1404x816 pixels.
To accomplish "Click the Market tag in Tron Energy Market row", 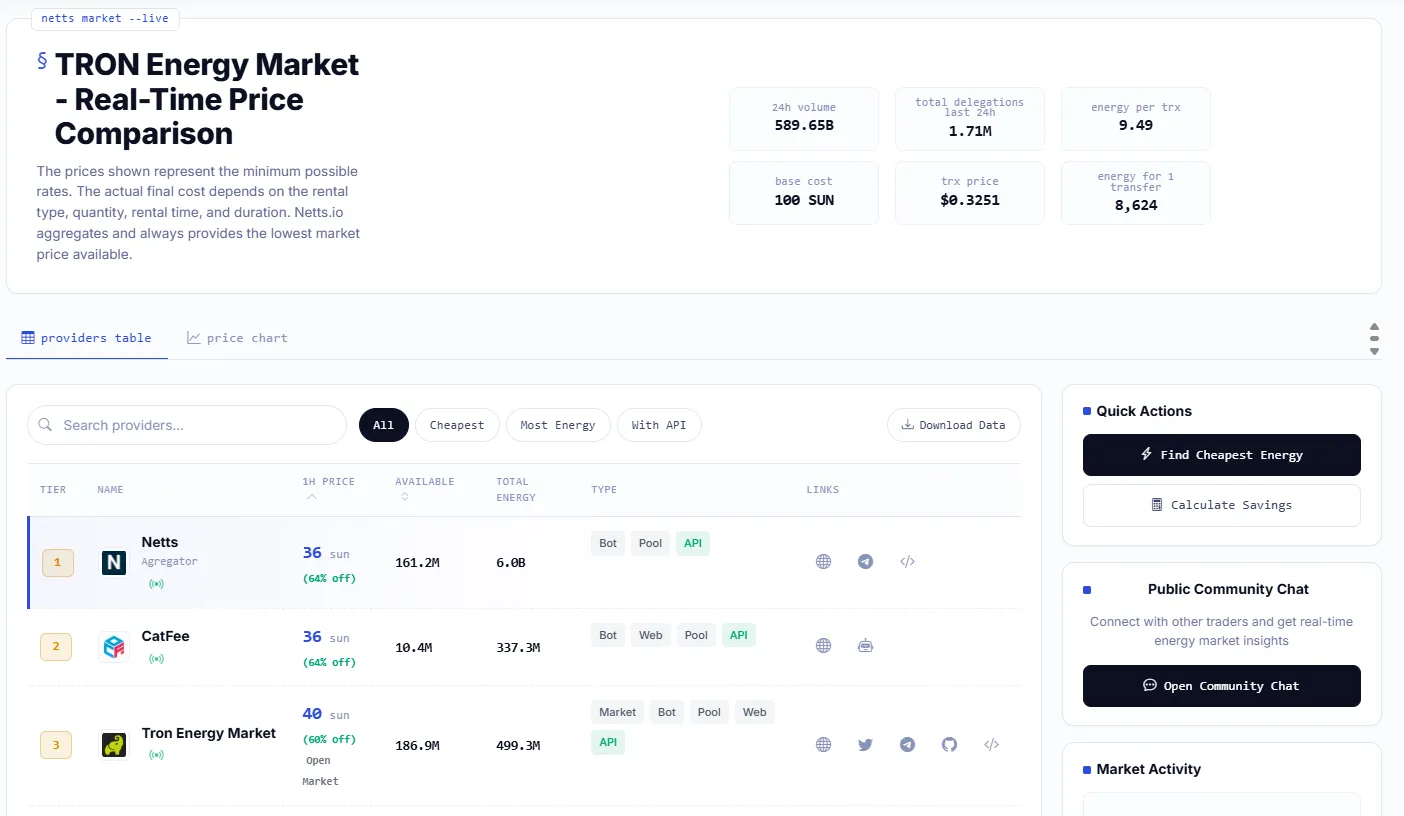I will pyautogui.click(x=617, y=712).
